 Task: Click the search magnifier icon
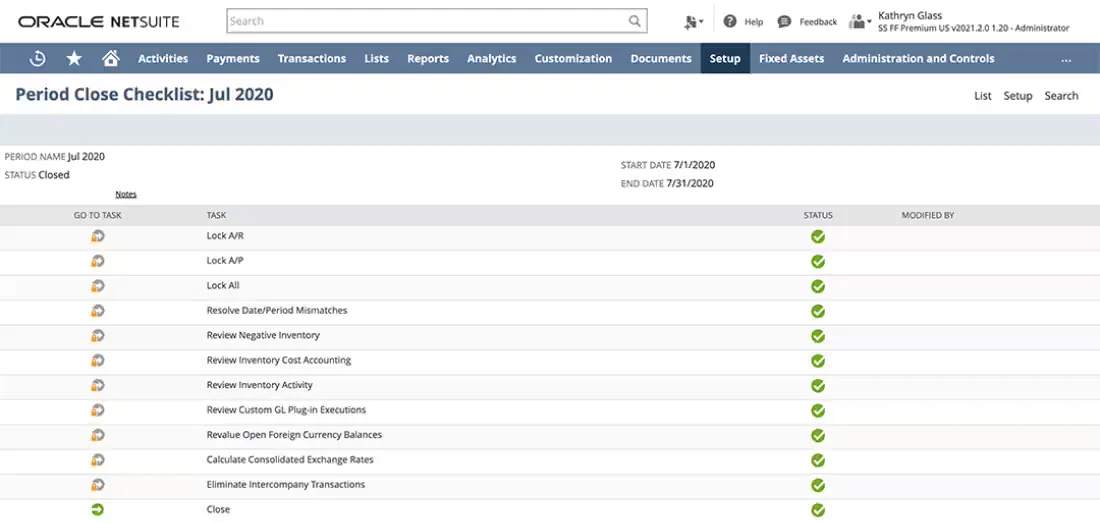coord(634,21)
